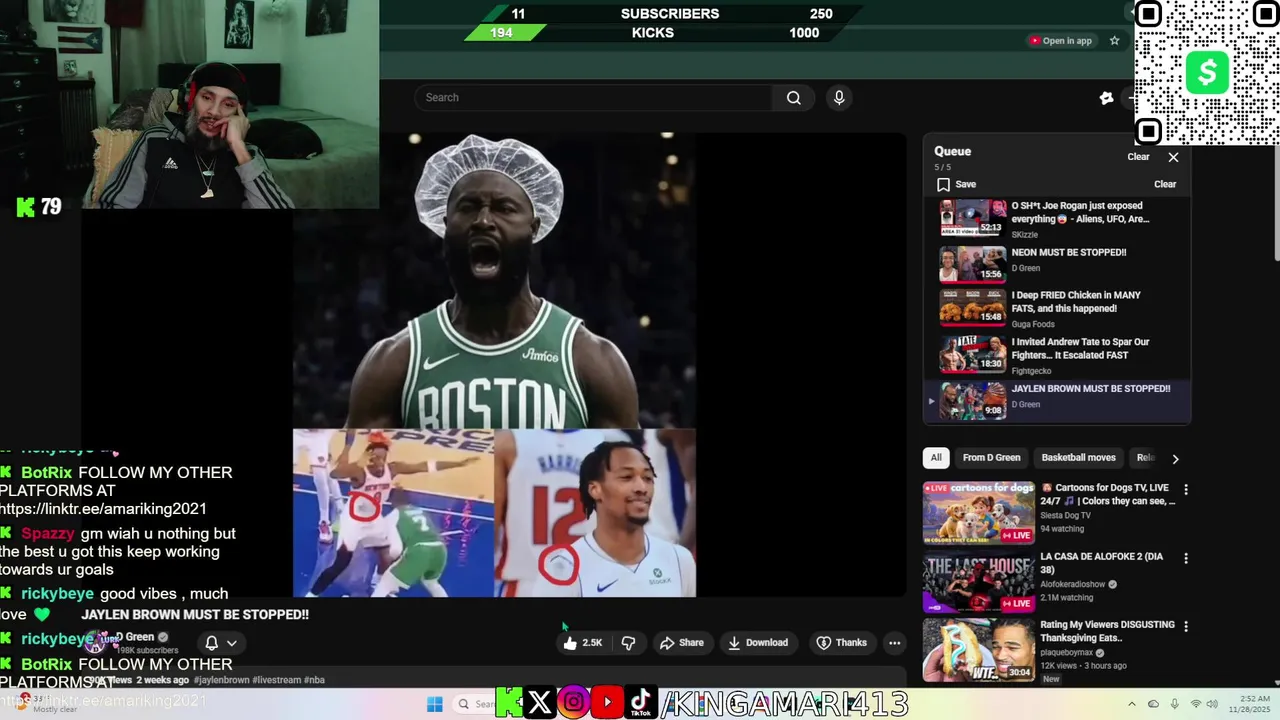Bookmark the page with the star icon
Image resolution: width=1280 pixels, height=720 pixels.
tap(1114, 41)
